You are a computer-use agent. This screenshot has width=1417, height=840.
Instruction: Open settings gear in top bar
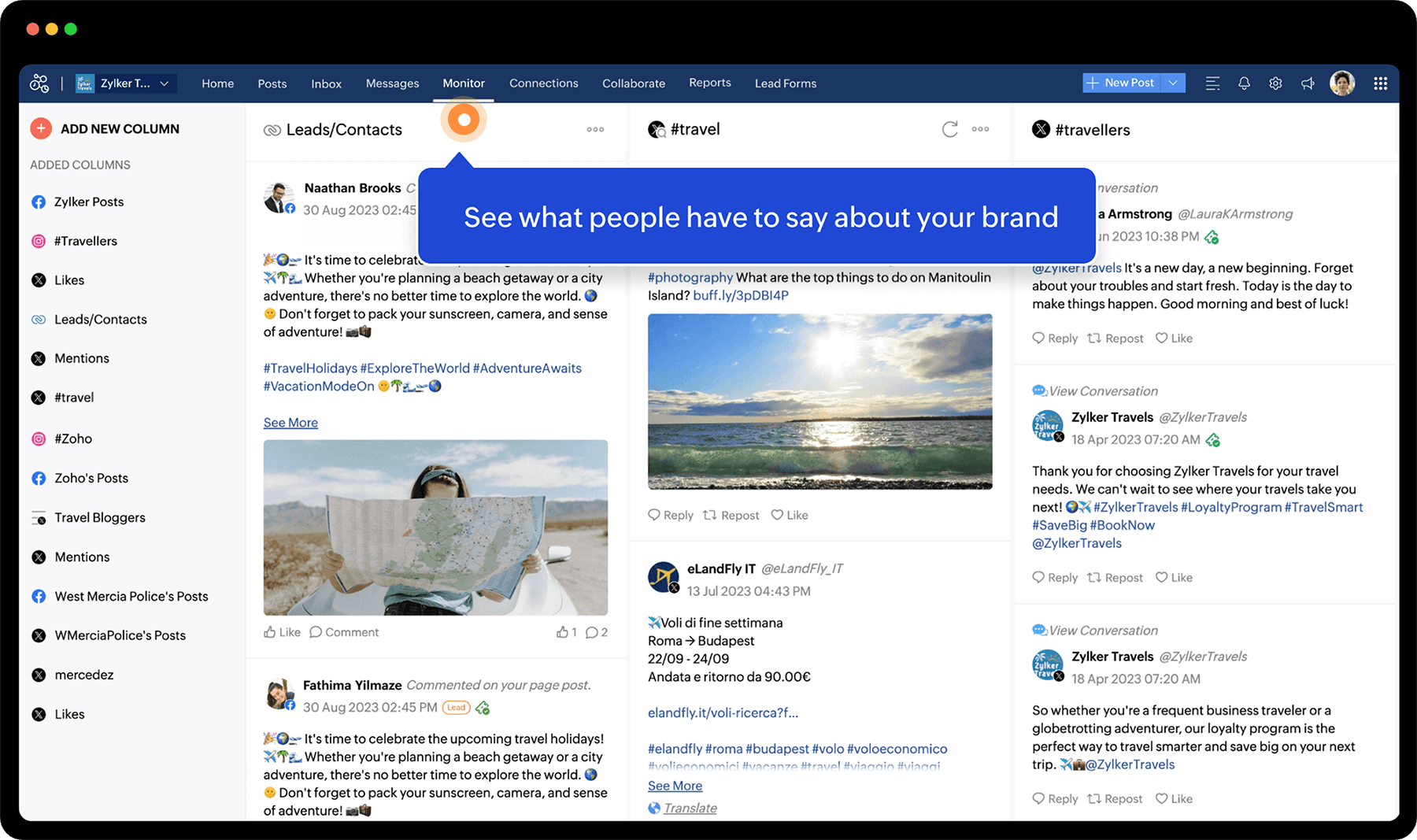click(1275, 83)
